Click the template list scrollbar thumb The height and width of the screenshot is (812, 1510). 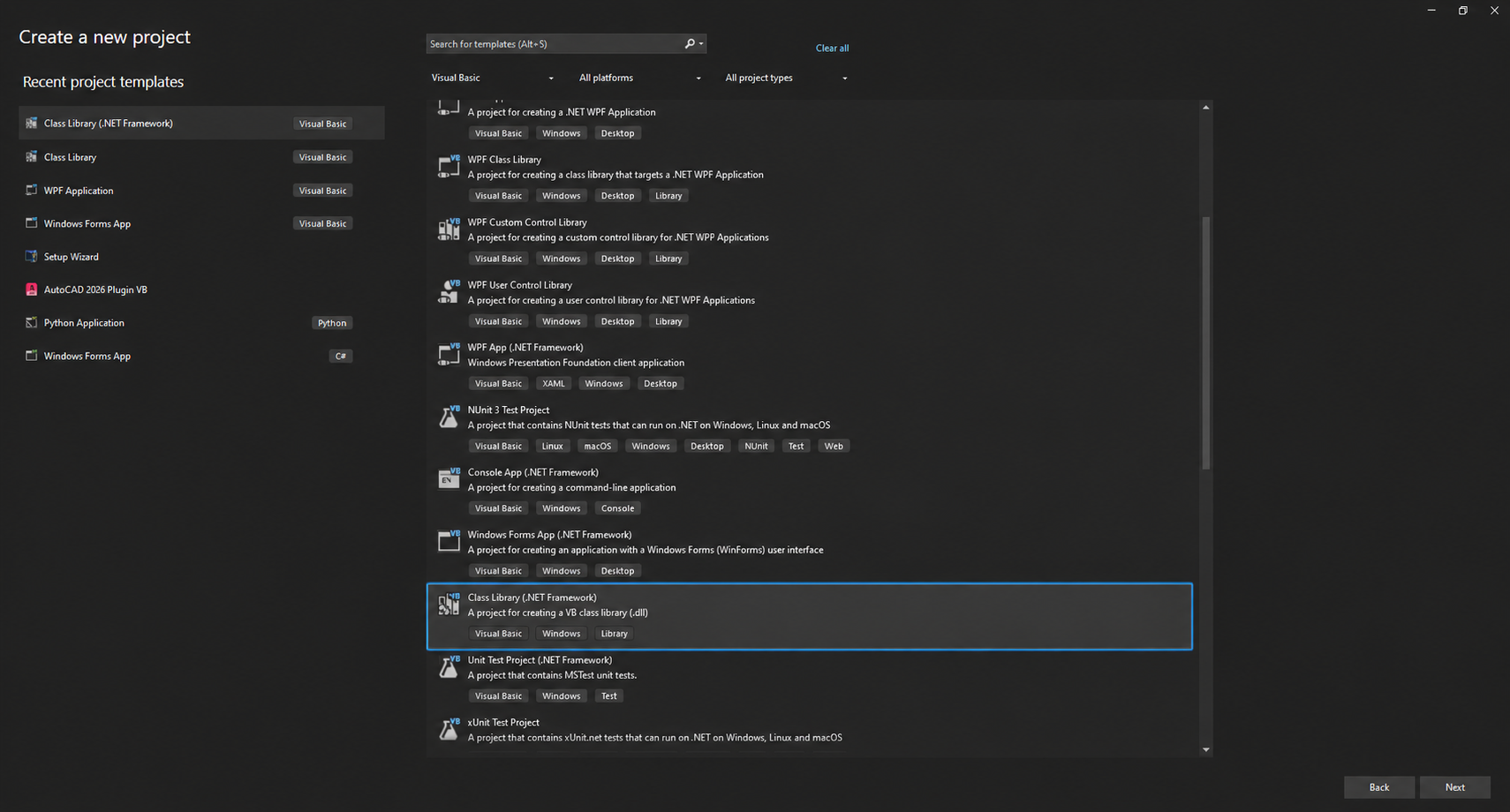(1205, 342)
